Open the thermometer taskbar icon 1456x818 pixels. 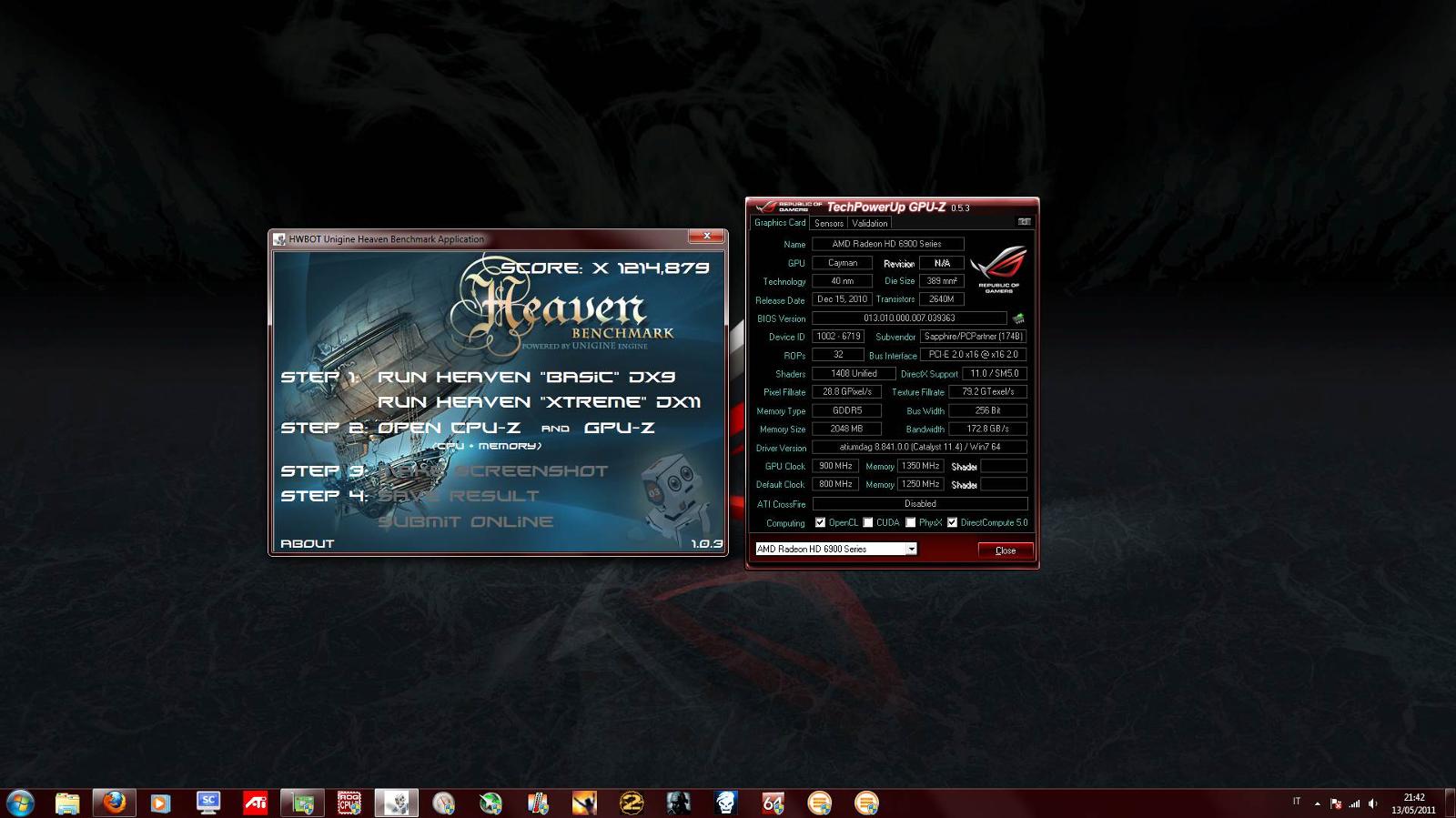tap(538, 803)
